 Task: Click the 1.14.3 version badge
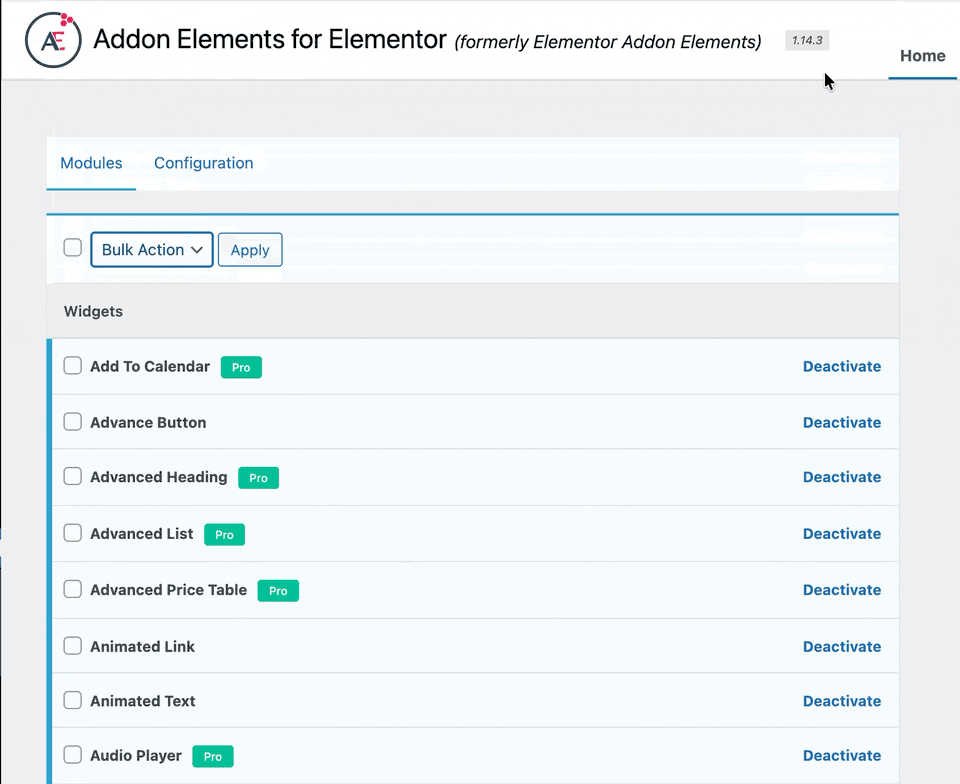click(807, 40)
